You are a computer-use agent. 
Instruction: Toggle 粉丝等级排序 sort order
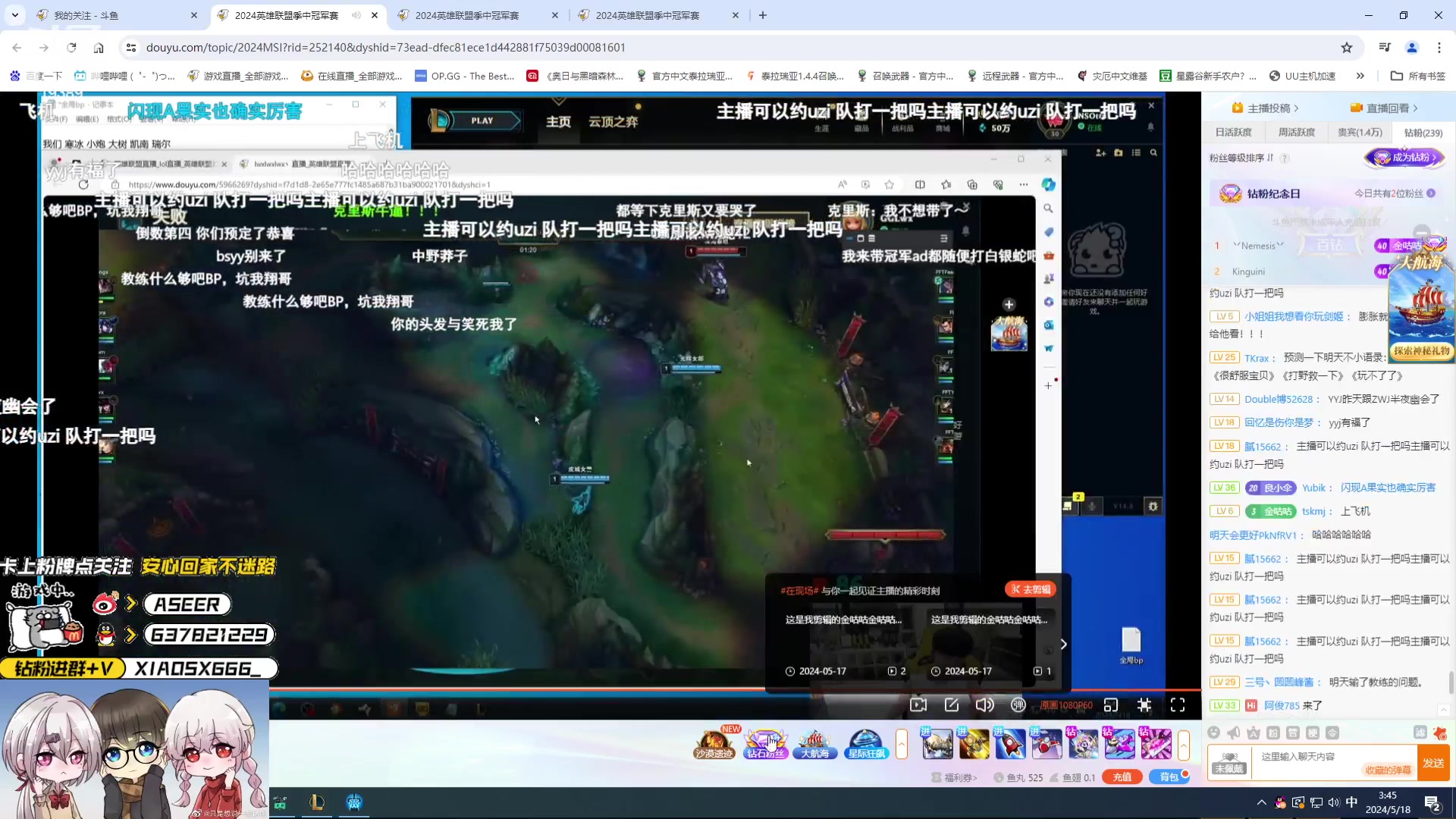[1241, 158]
